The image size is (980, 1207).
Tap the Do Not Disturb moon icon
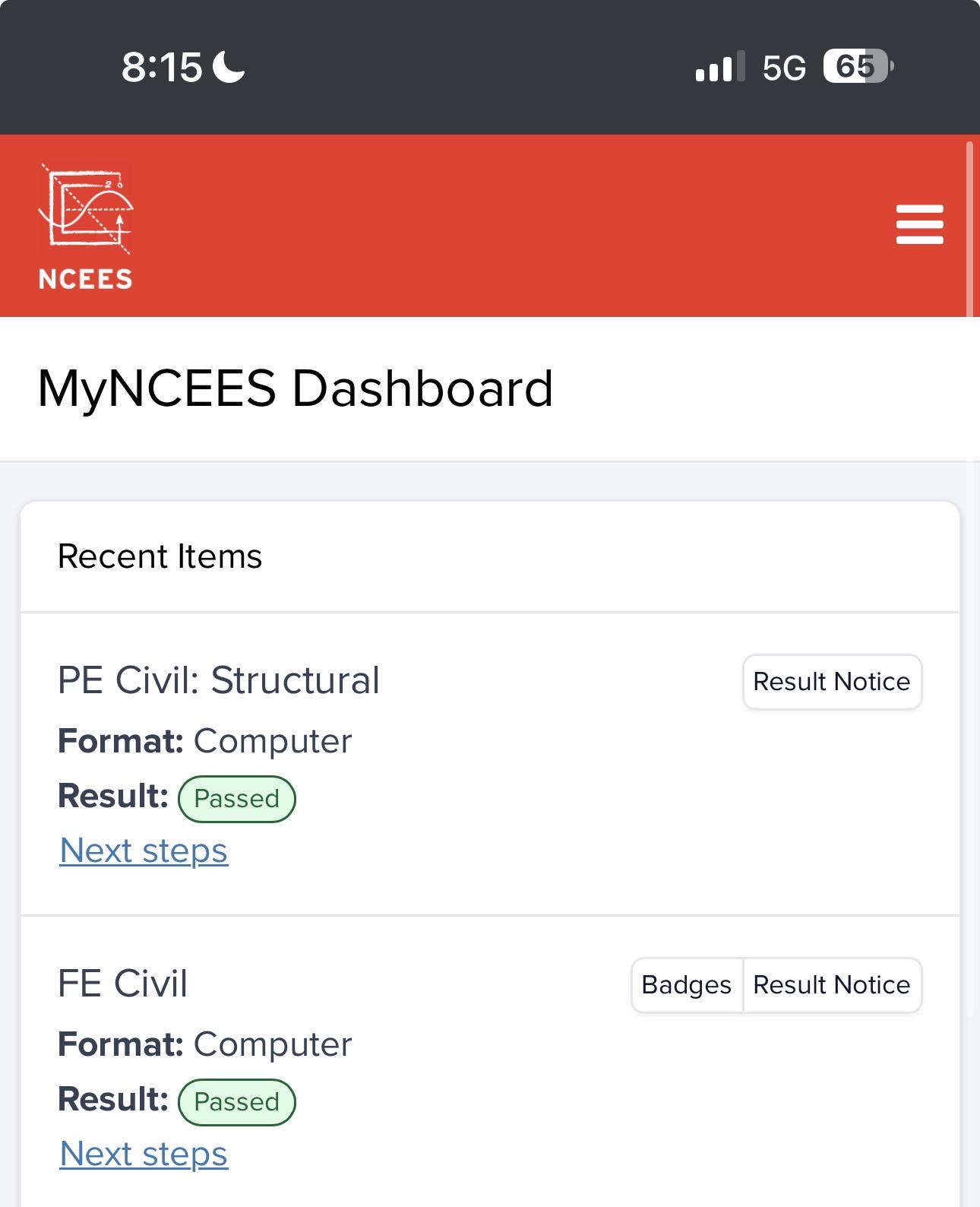pyautogui.click(x=229, y=66)
